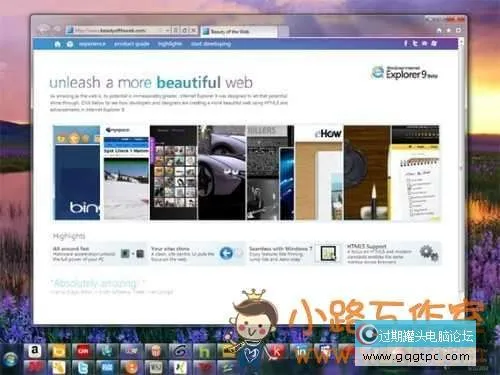Screen dimensions: 500x375
Task: Open the browser Home icon at top right
Action: click(439, 30)
